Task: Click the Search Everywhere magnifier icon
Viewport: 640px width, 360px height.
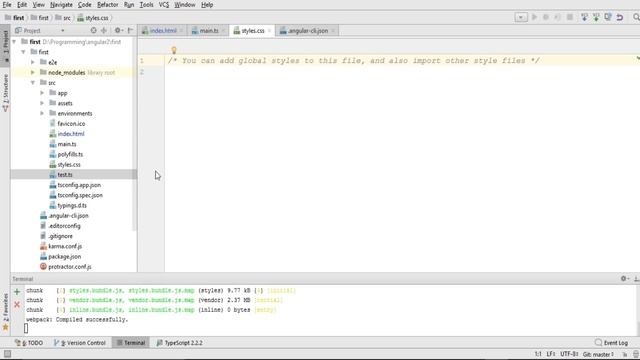Action: tap(636, 17)
